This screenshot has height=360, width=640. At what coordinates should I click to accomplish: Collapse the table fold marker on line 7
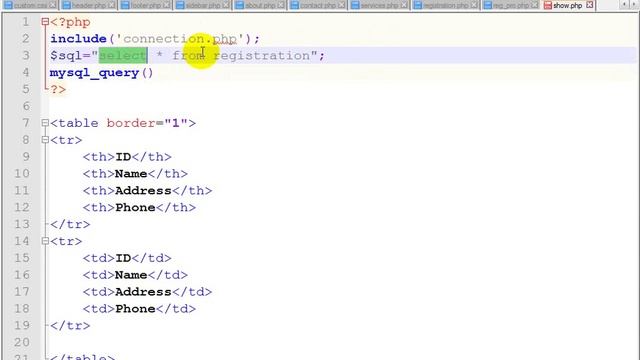point(45,122)
